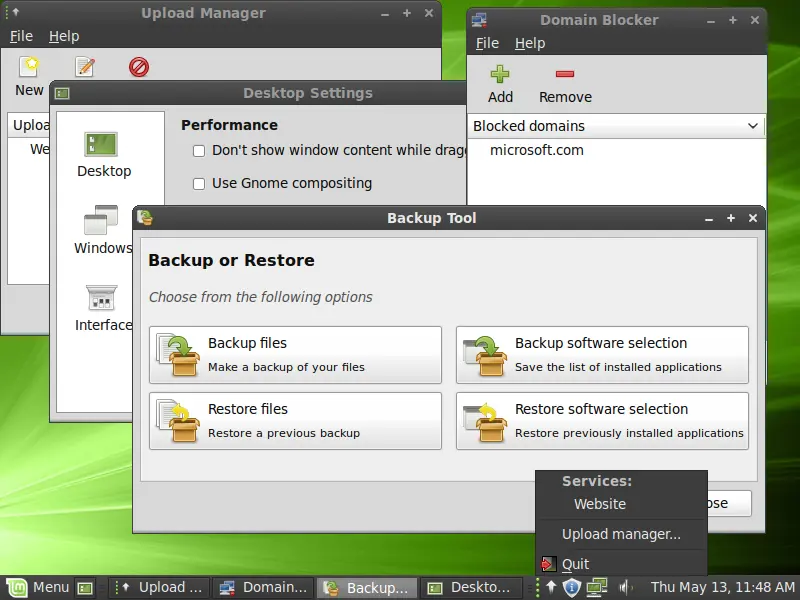Open File menu in Upload Manager
This screenshot has height=600, width=800.
click(x=21, y=36)
